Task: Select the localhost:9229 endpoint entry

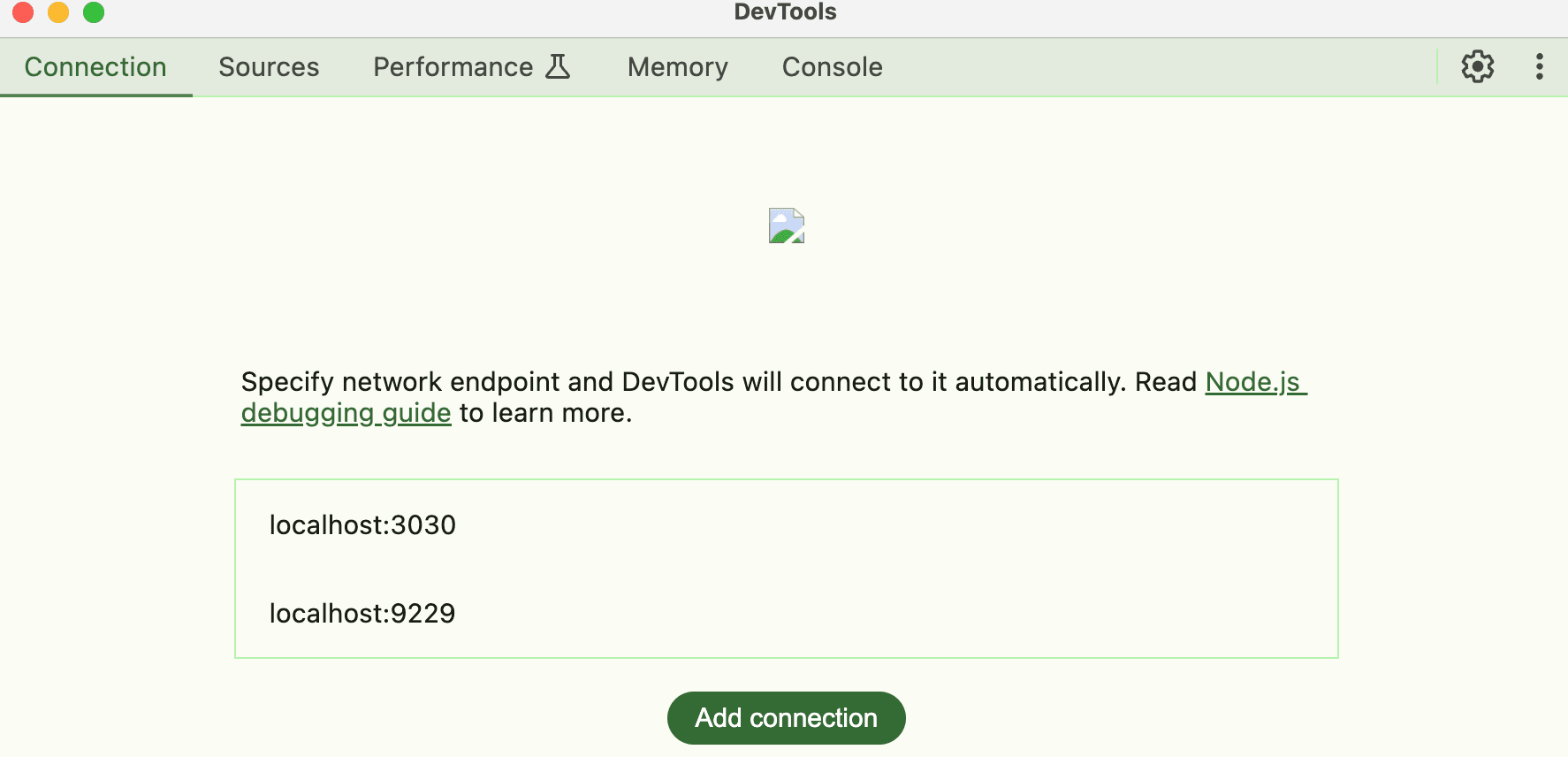Action: (362, 614)
